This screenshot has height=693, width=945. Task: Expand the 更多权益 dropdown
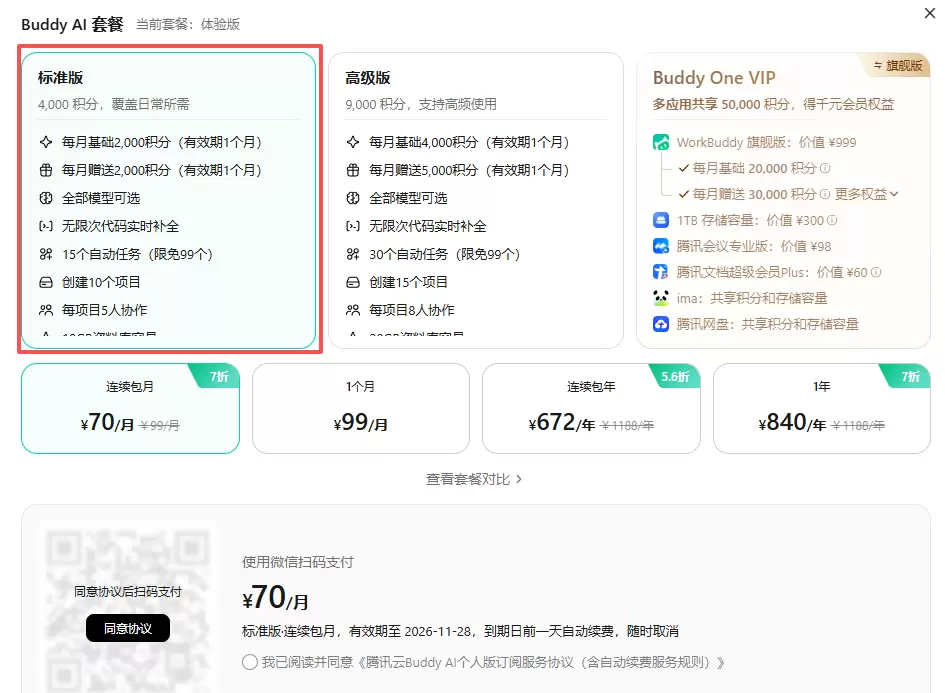867,194
